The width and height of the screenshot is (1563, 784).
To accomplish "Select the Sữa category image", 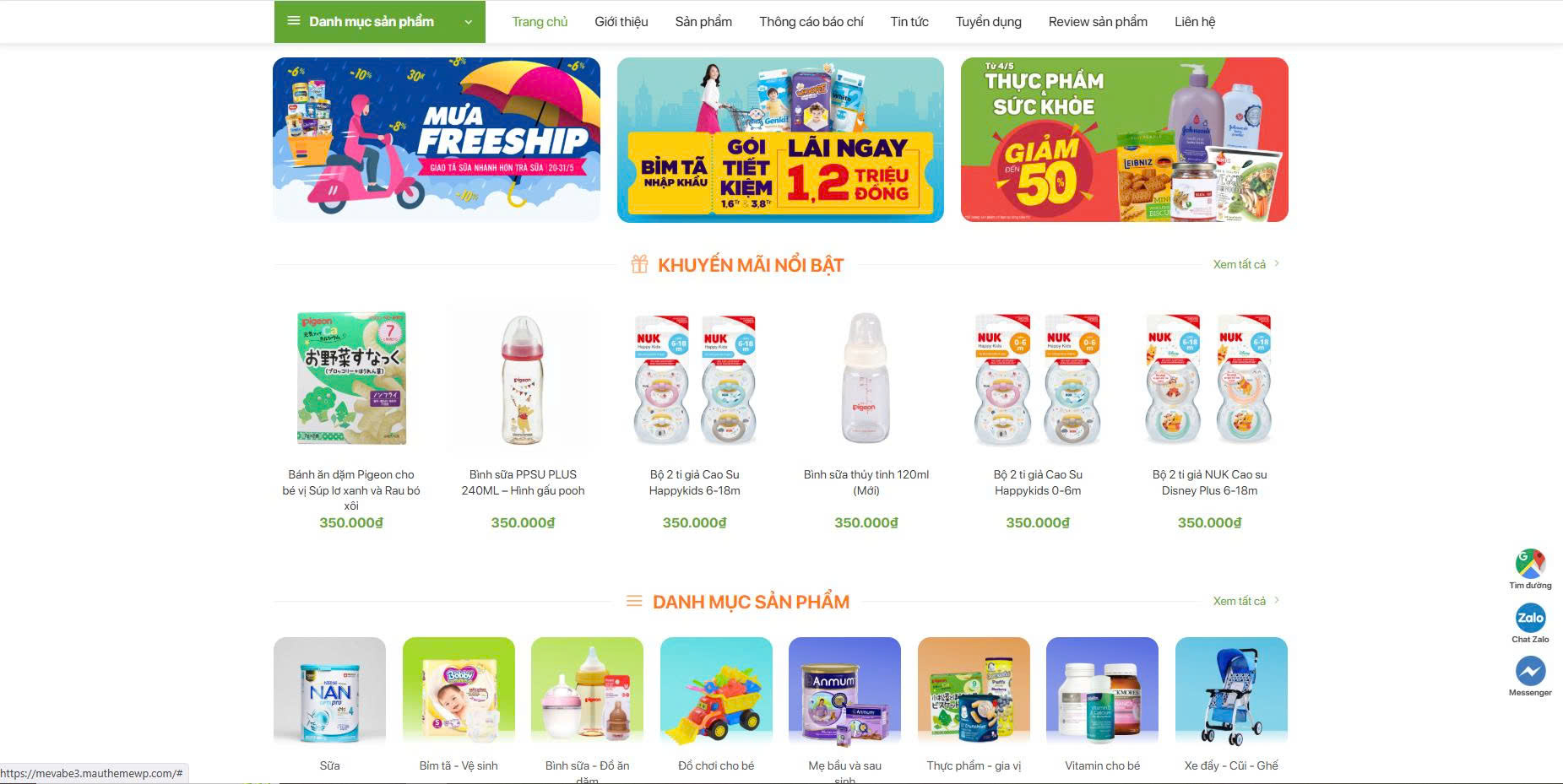I will coord(329,692).
